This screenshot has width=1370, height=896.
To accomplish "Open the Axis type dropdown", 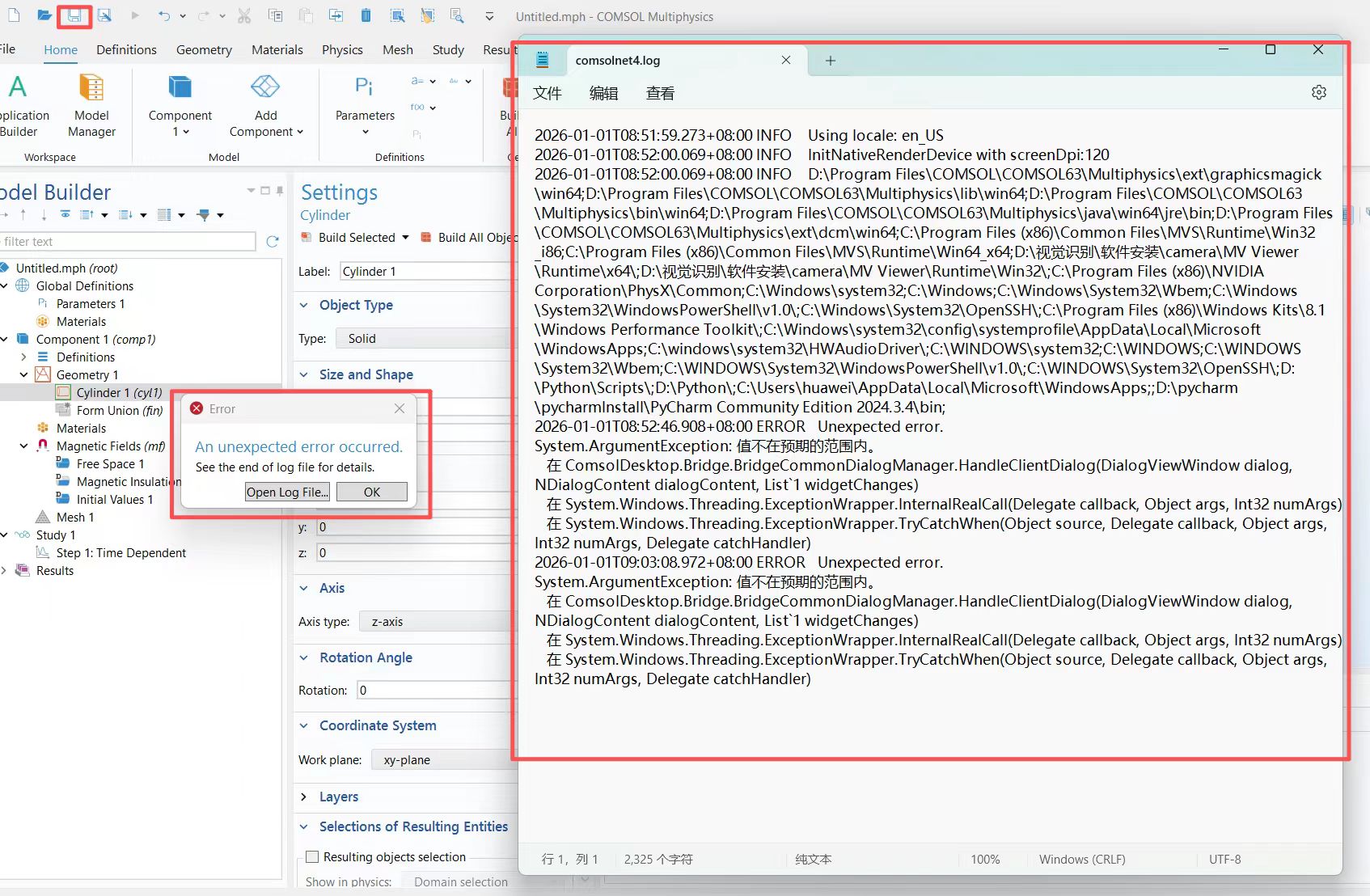I will [x=437, y=621].
